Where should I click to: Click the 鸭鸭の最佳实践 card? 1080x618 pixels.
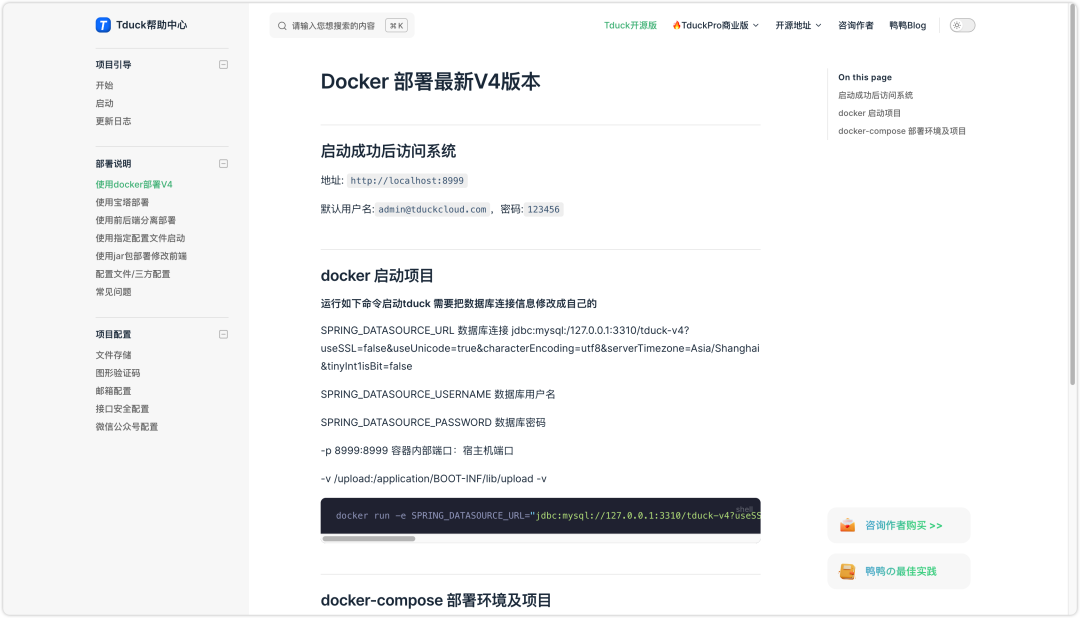click(x=899, y=572)
